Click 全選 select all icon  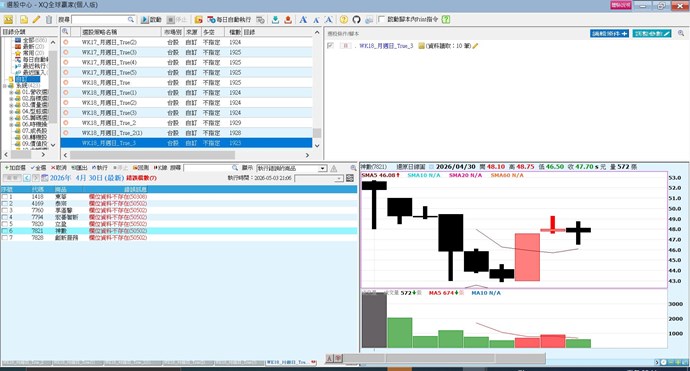38,168
